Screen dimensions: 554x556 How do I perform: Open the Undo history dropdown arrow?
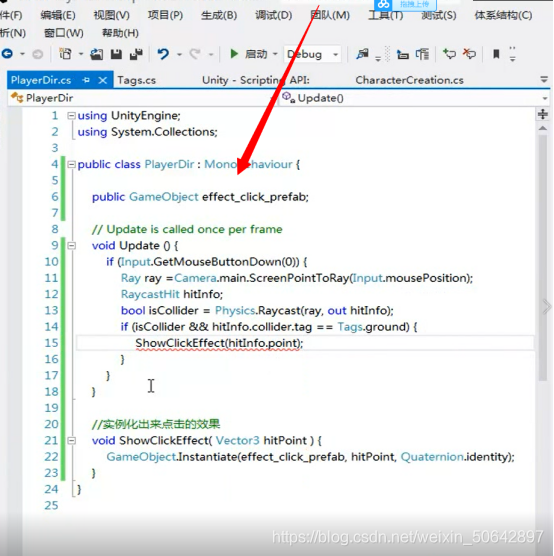coord(179,54)
